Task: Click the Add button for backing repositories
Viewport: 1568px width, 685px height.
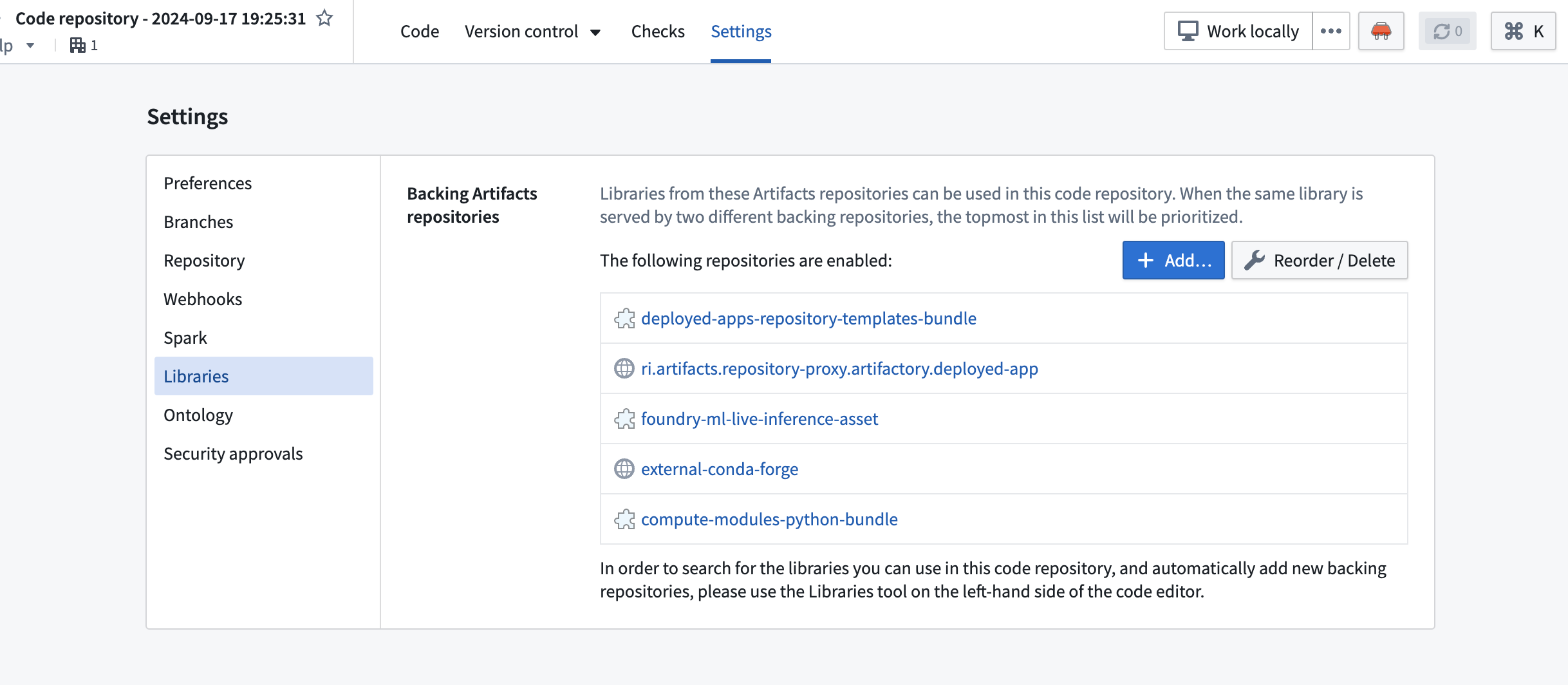Action: pos(1173,260)
